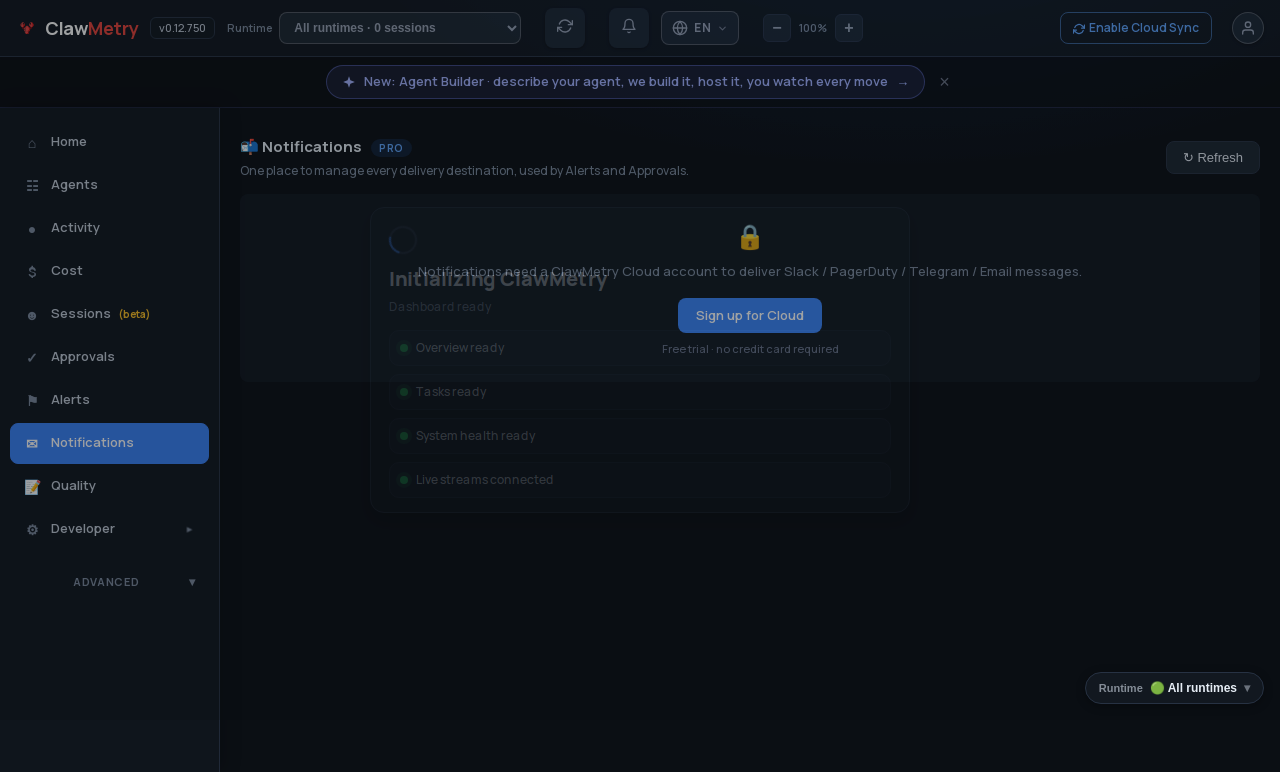Image resolution: width=1280 pixels, height=772 pixels.
Task: Click the Home house icon
Action: click(x=32, y=143)
